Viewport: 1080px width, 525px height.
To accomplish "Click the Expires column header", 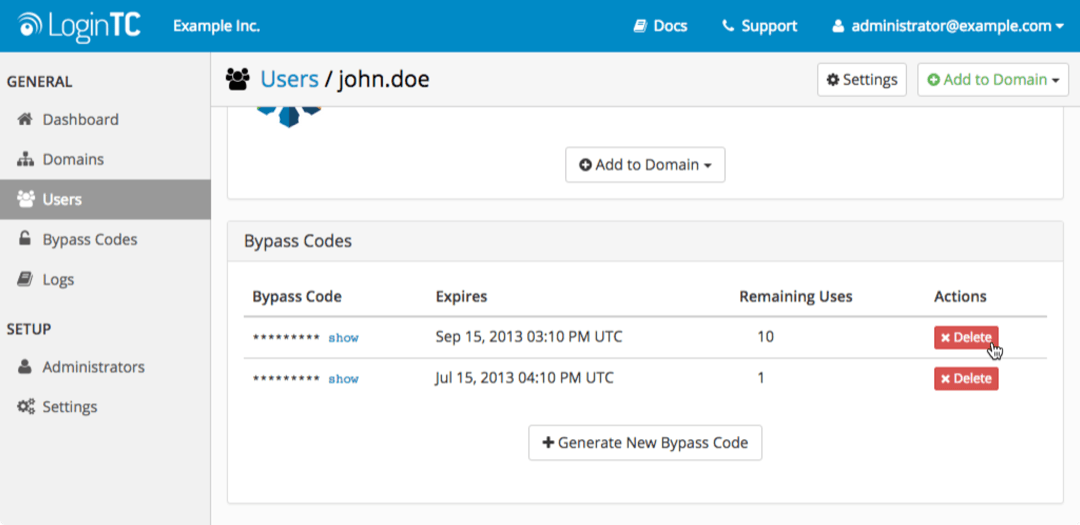I will point(461,296).
